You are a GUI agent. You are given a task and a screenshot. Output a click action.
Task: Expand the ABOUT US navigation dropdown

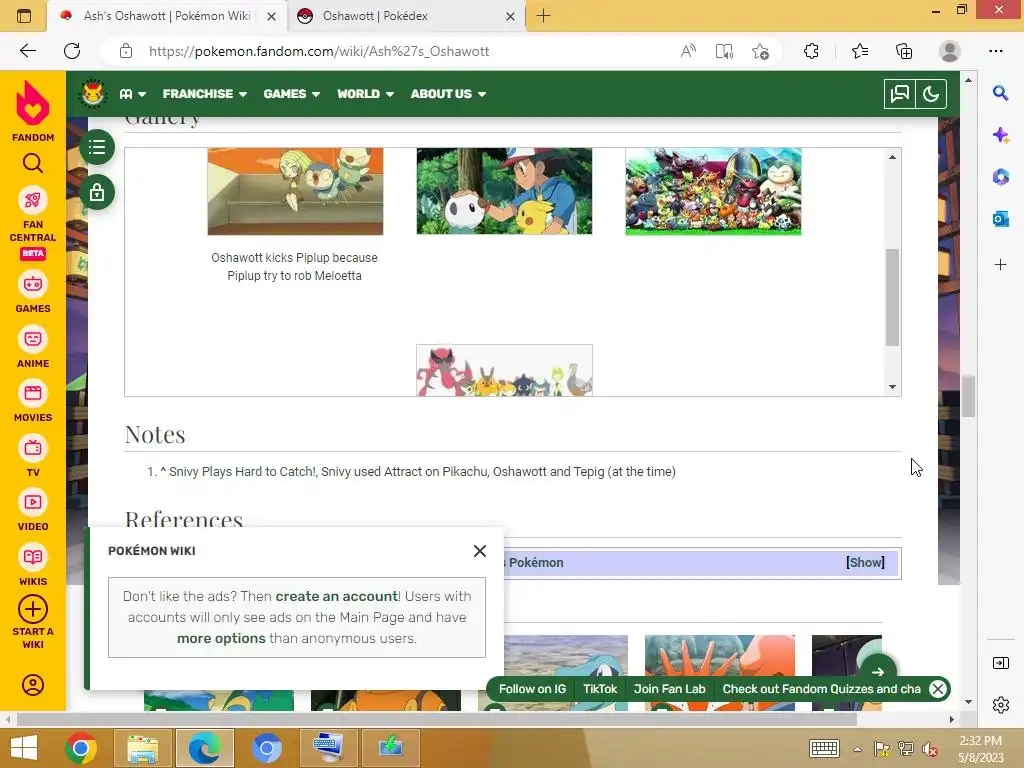click(x=448, y=94)
